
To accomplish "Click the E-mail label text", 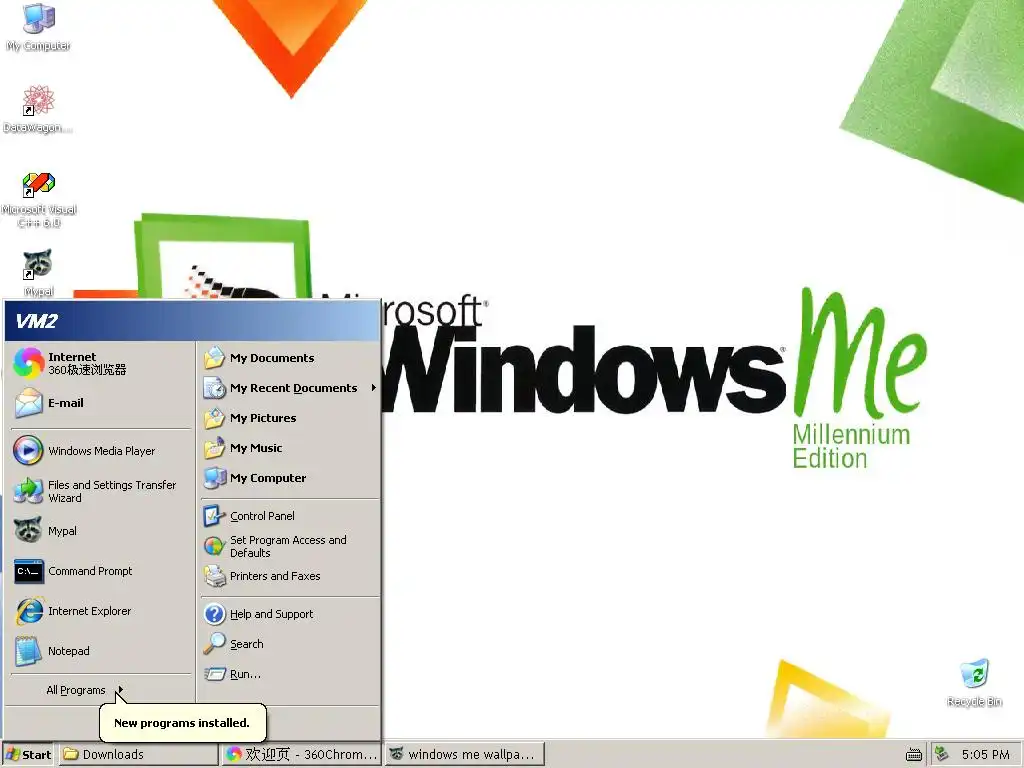I will pyautogui.click(x=66, y=403).
